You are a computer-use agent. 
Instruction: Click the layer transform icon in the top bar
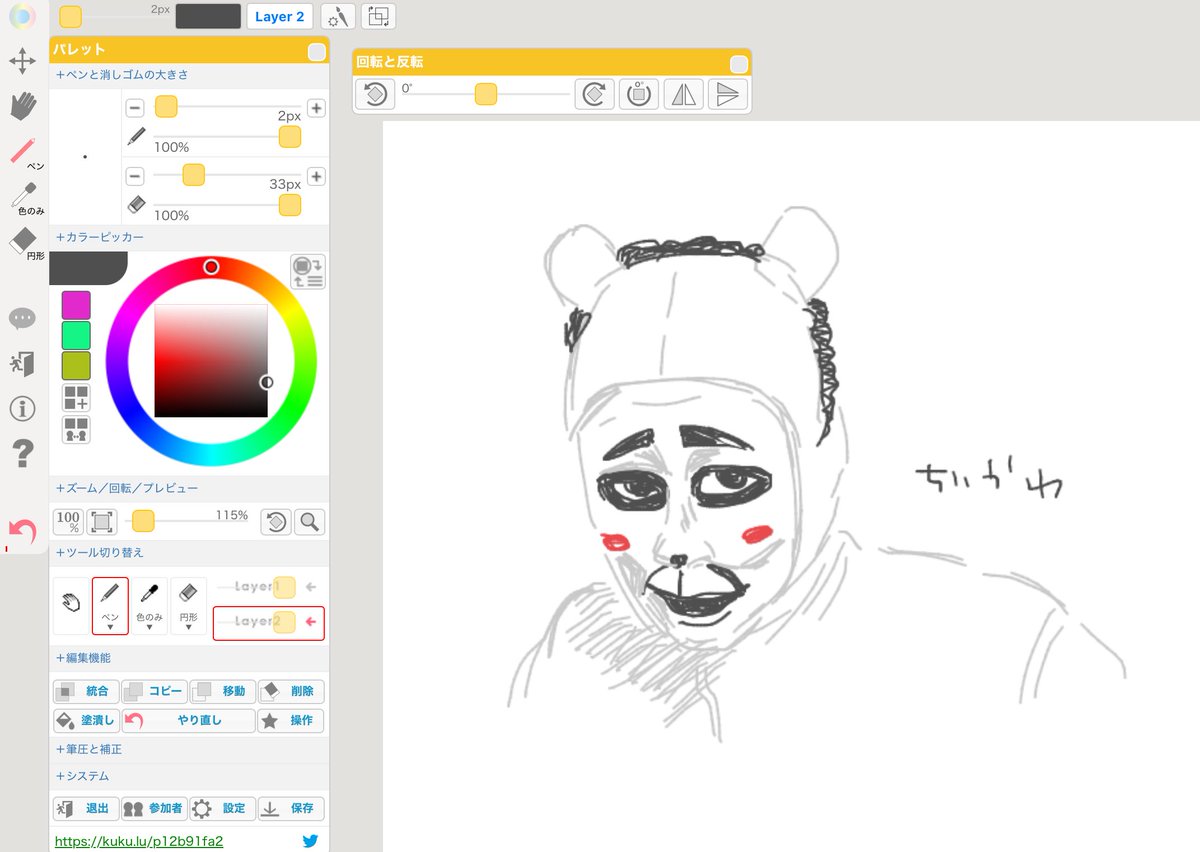tap(378, 16)
